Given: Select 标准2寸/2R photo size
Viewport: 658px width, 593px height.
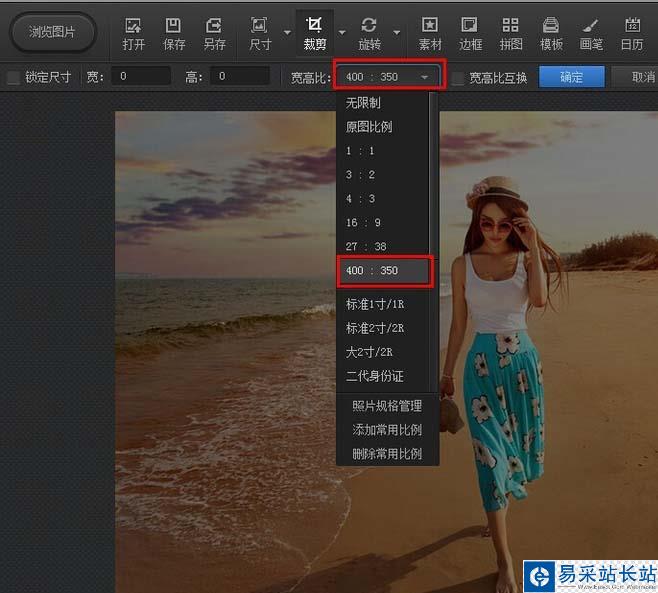Looking at the screenshot, I should 383,328.
